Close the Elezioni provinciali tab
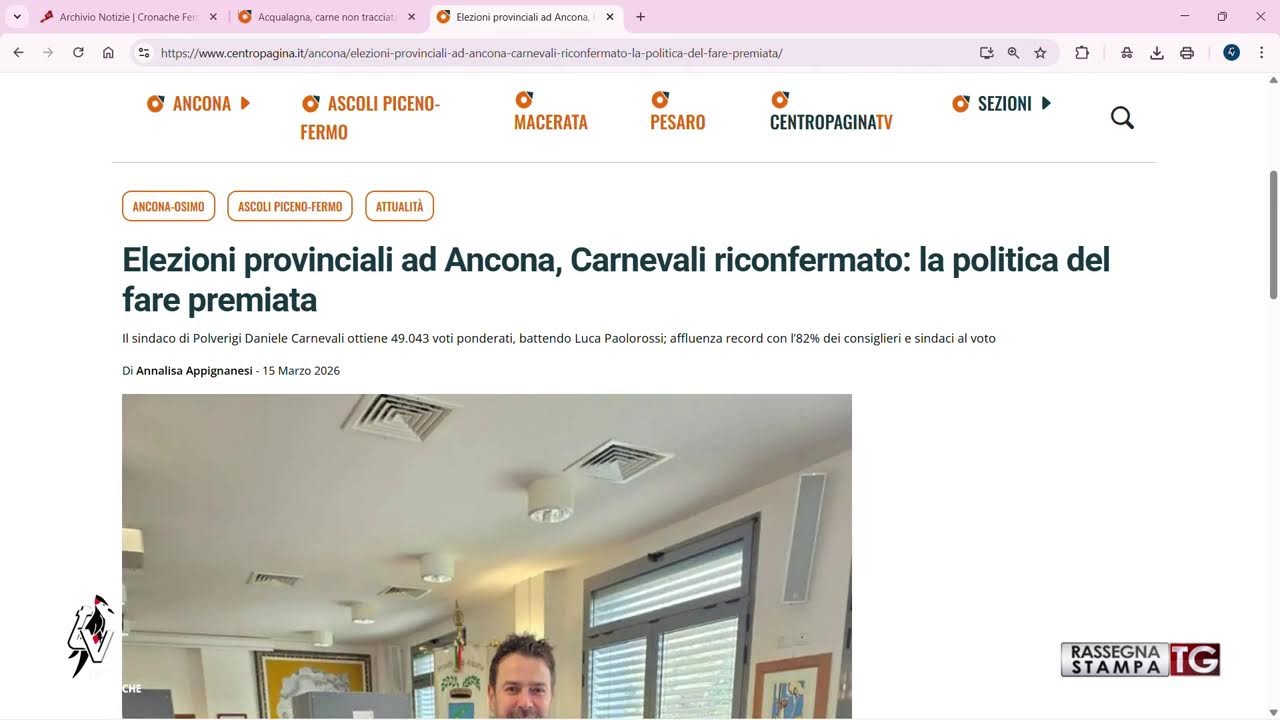This screenshot has height=720, width=1280. pyautogui.click(x=610, y=17)
